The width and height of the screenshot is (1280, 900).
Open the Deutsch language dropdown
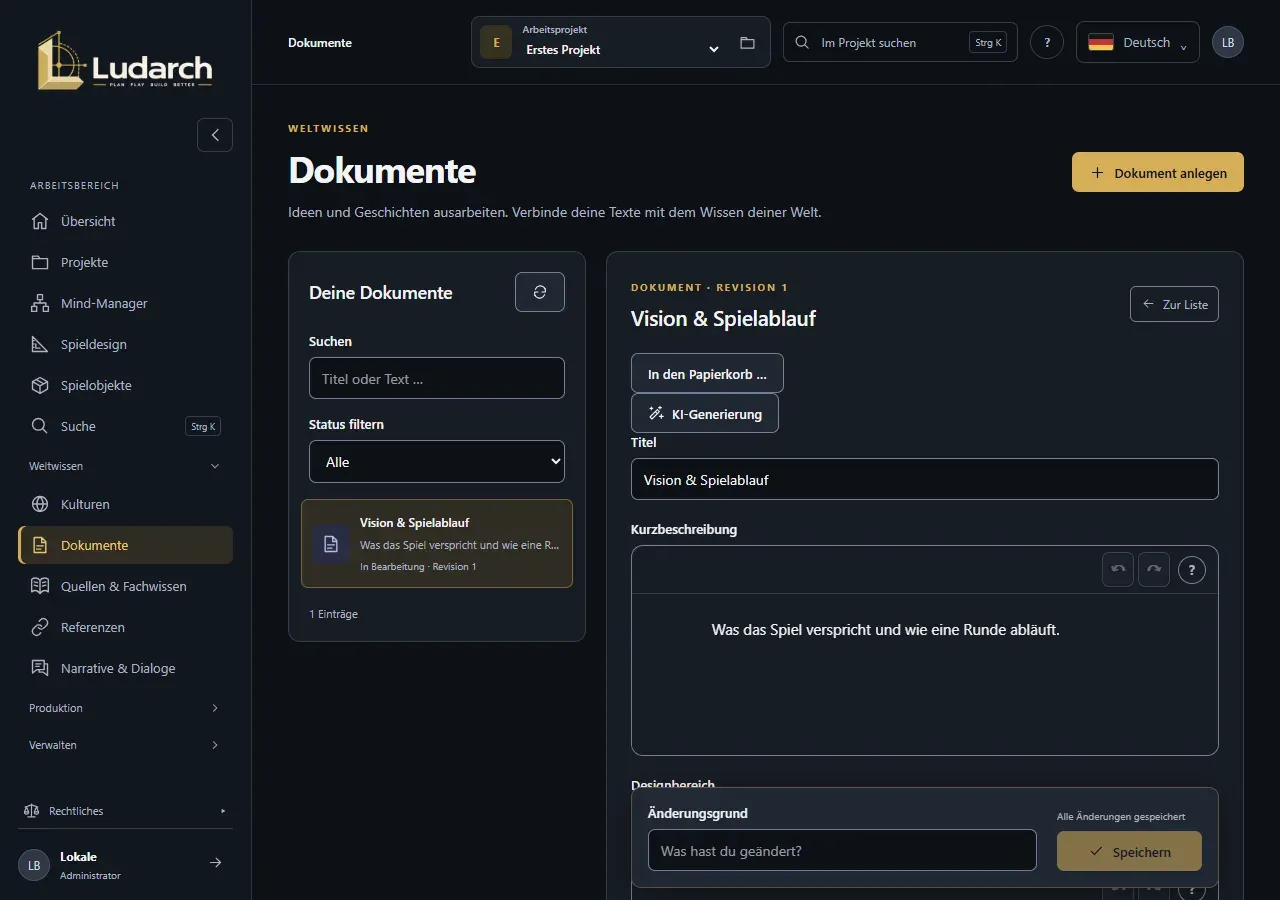pos(1138,42)
